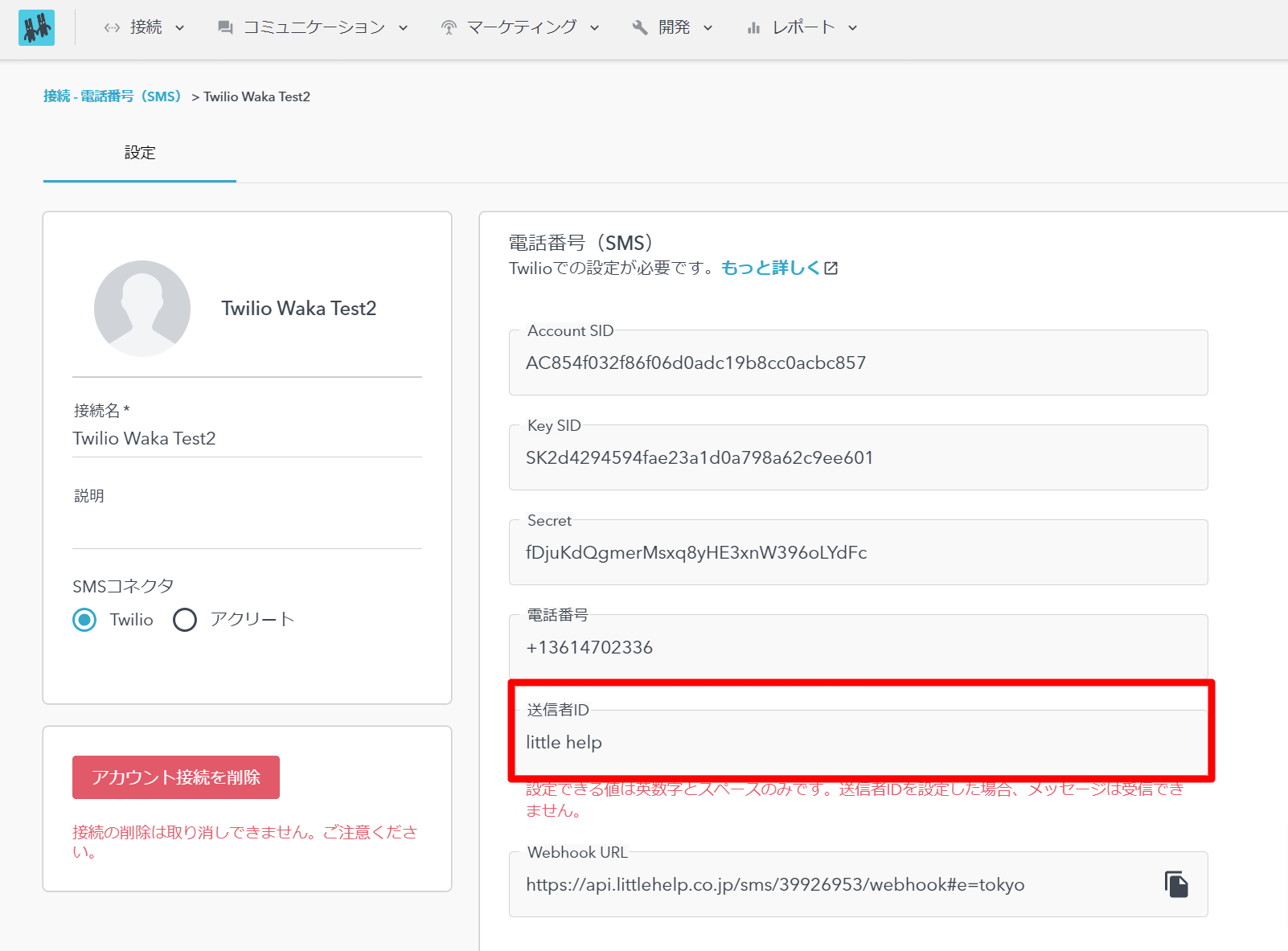Select the アクリート radio button
Screen dimensions: 1288x951
(x=185, y=620)
